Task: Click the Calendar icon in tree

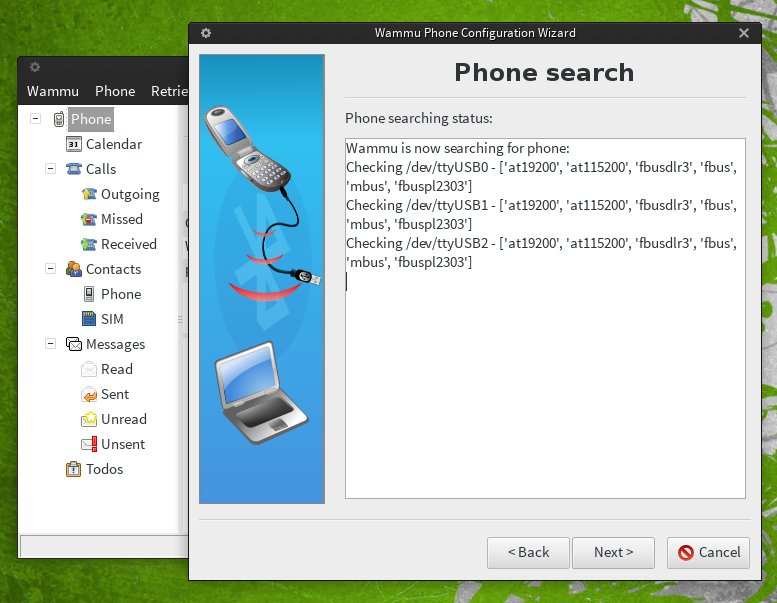Action: [x=73, y=144]
